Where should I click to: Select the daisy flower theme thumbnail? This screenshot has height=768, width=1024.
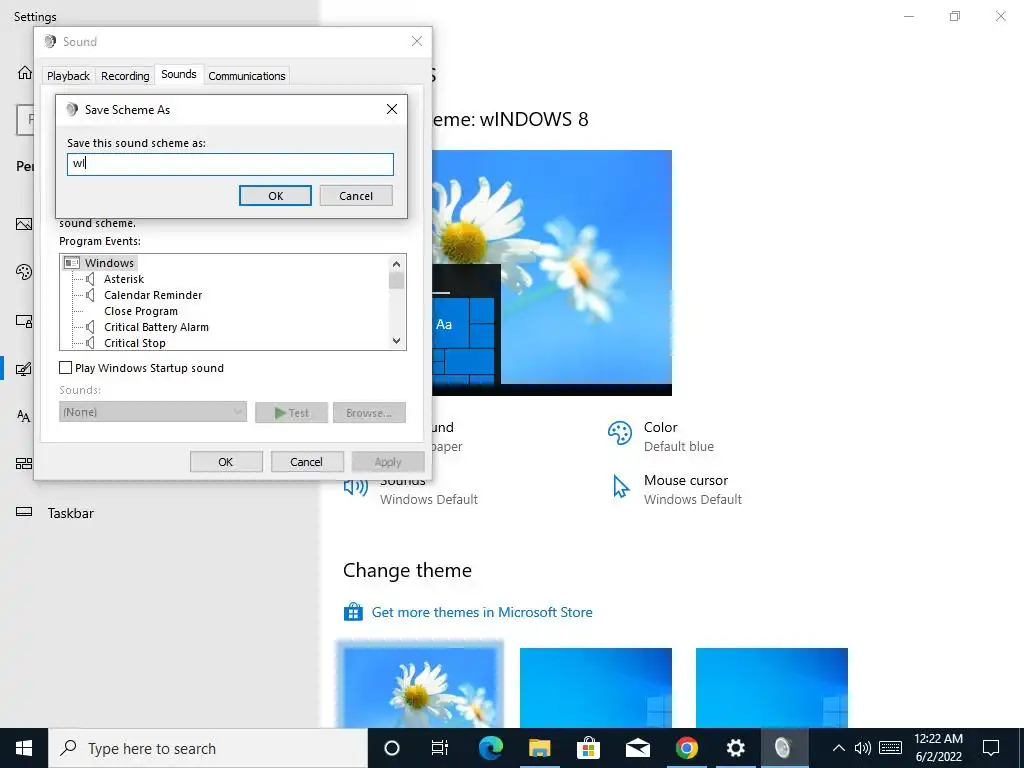[x=420, y=684]
